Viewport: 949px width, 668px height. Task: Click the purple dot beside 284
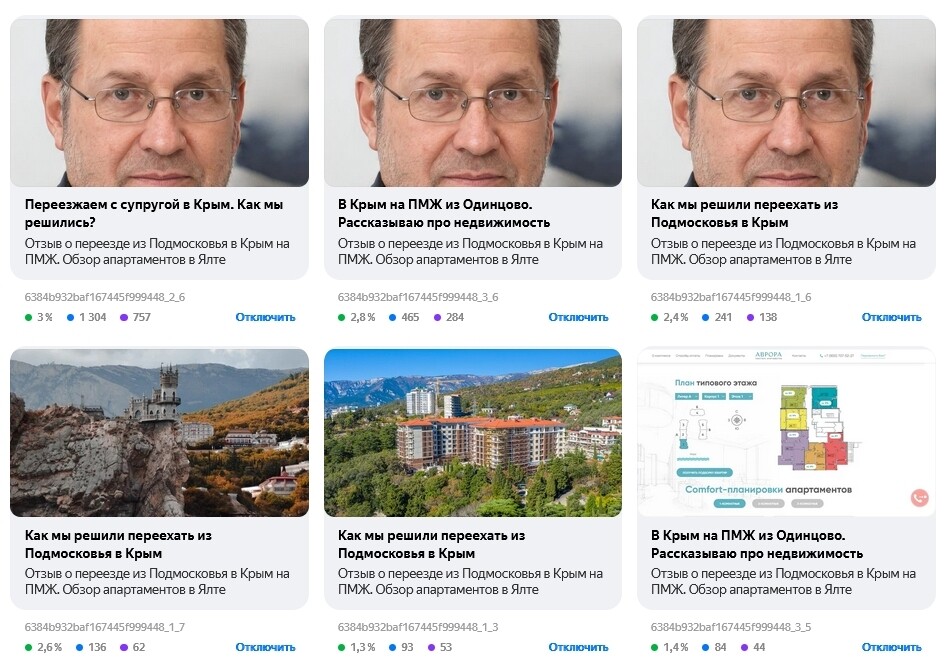click(437, 317)
